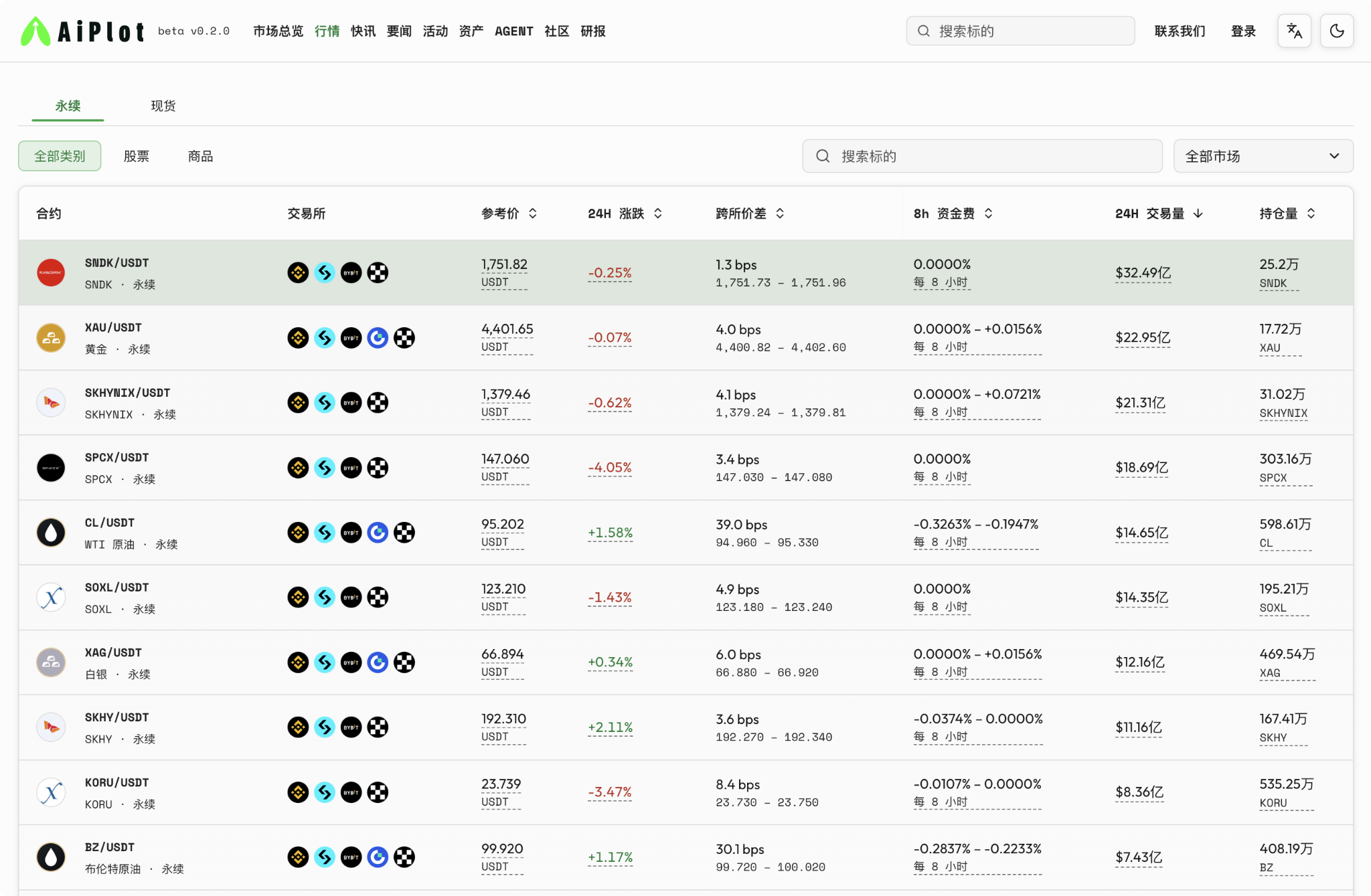The image size is (1371, 896).
Task: Click the 1,751.82 reference price
Action: tap(504, 264)
